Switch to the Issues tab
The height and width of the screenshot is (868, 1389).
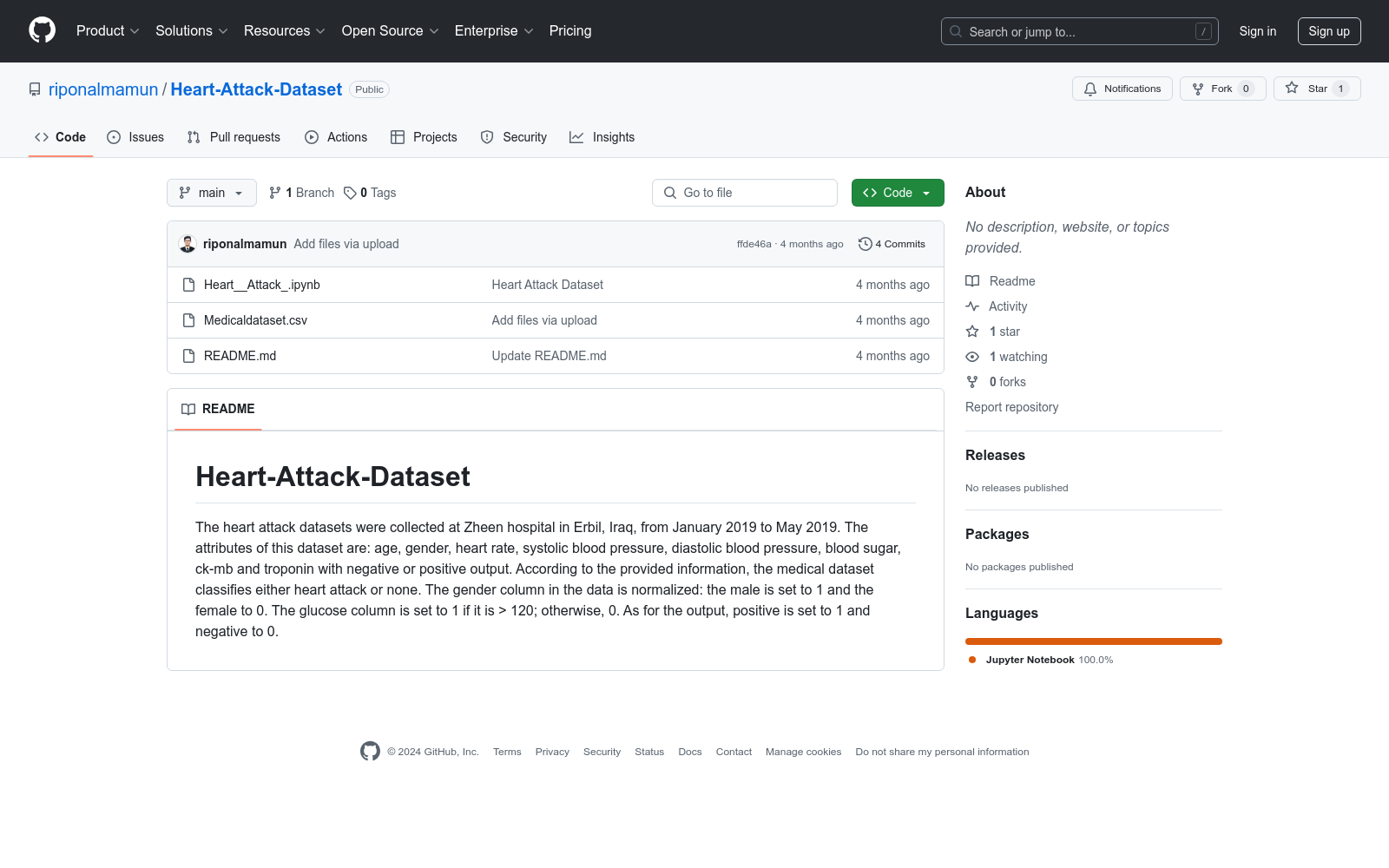click(x=135, y=137)
